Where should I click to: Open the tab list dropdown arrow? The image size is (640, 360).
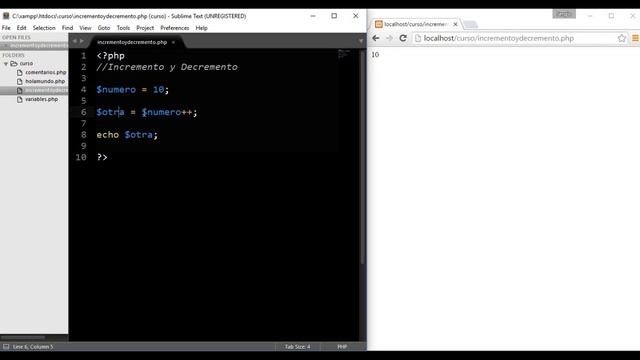(x=361, y=41)
